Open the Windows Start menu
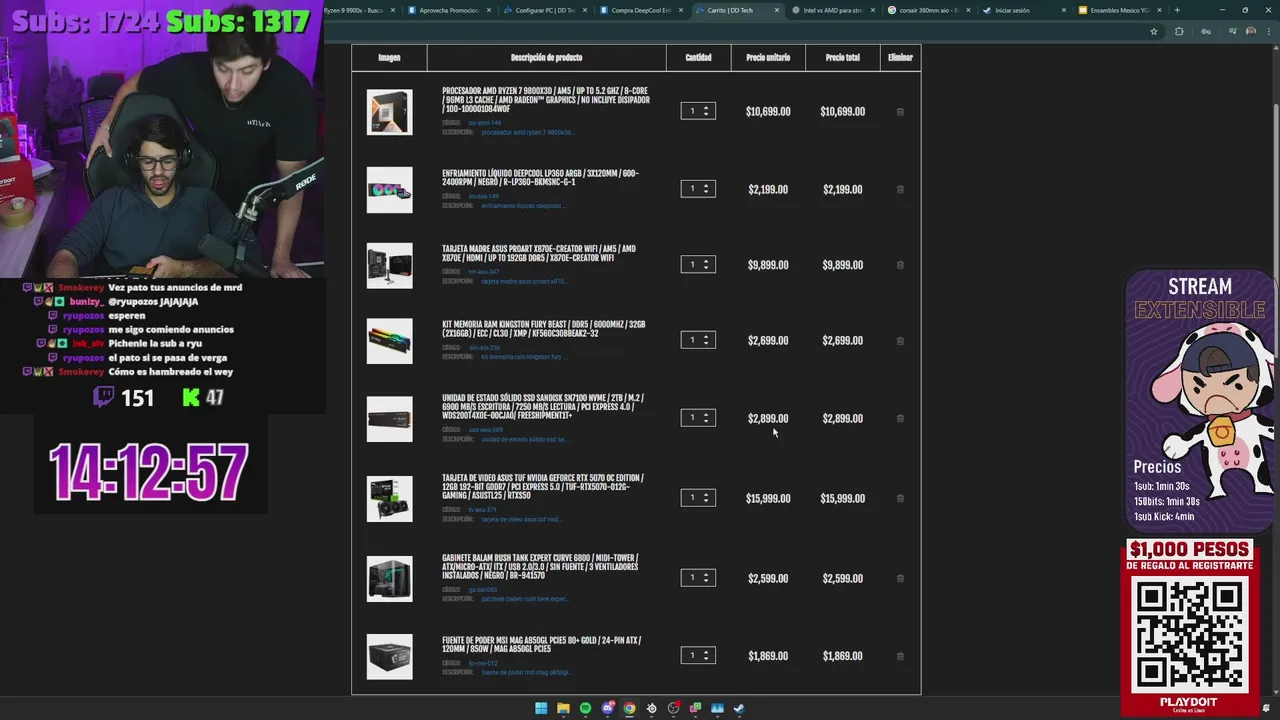Screen dimensions: 1280x720 tap(541, 708)
